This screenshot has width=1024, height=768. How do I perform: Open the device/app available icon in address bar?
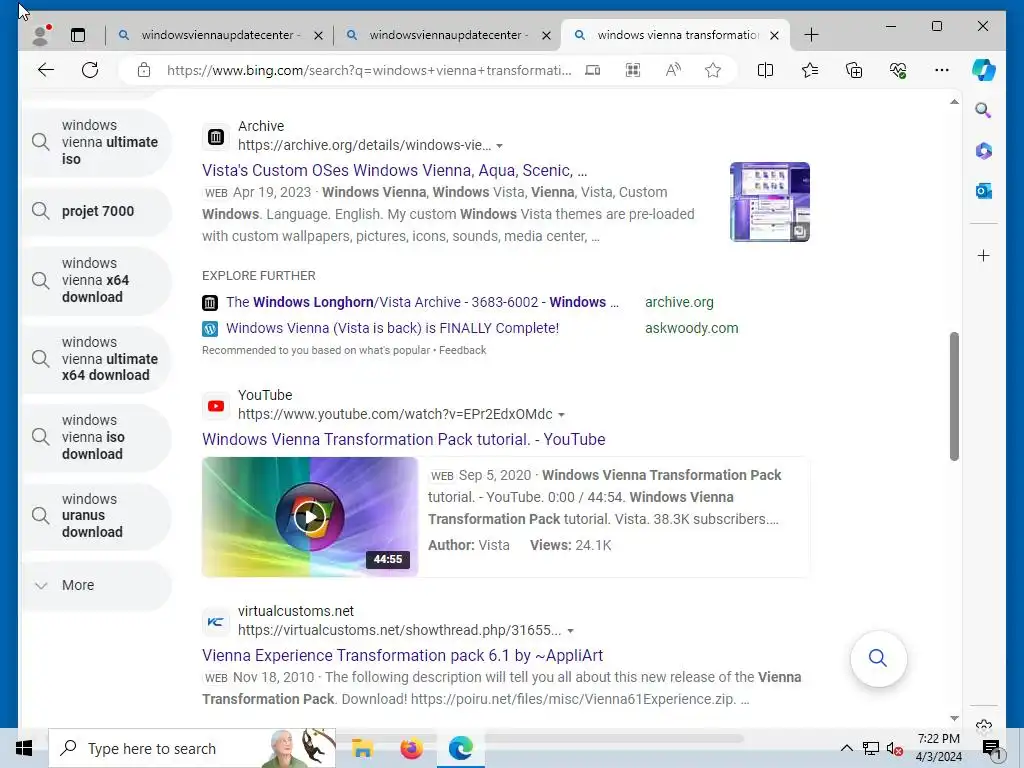(592, 70)
